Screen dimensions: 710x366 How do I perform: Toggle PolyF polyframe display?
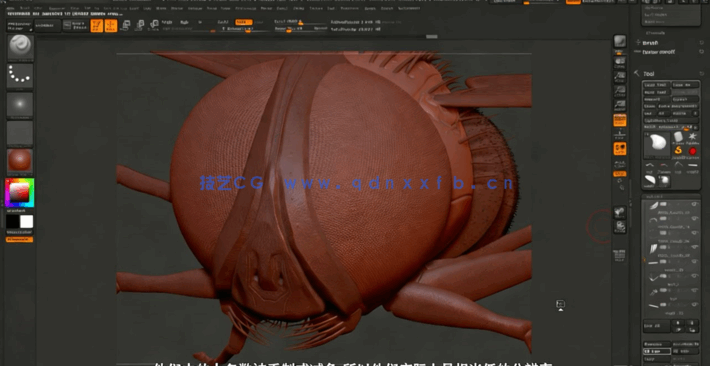(619, 255)
